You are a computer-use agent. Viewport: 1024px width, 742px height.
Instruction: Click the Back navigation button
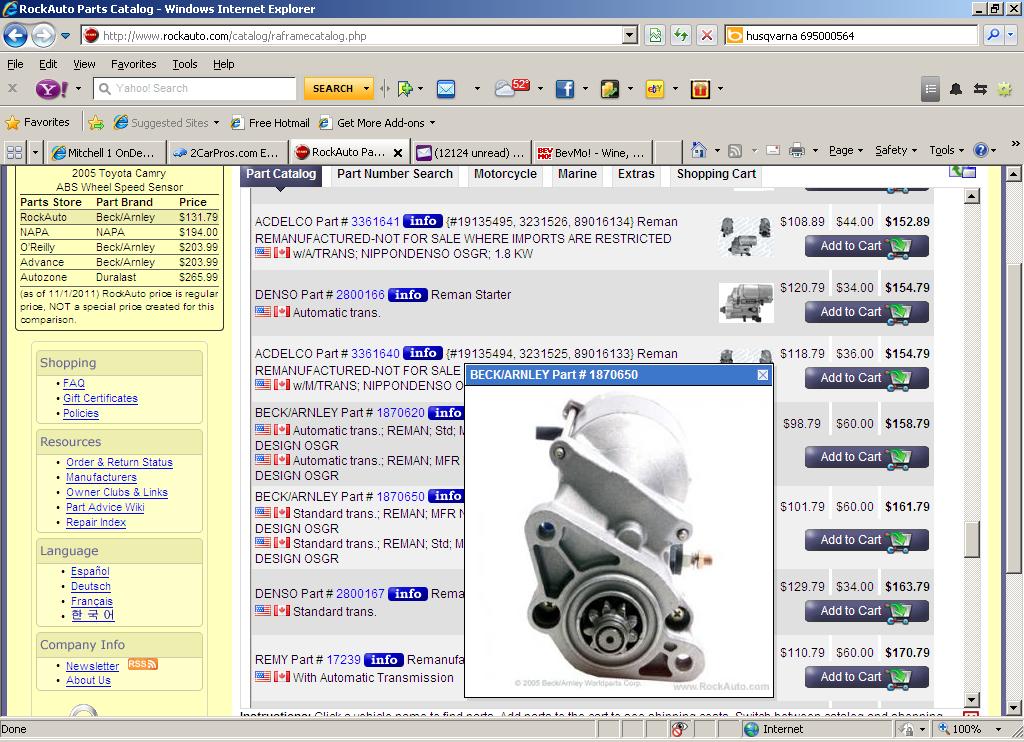(x=16, y=36)
